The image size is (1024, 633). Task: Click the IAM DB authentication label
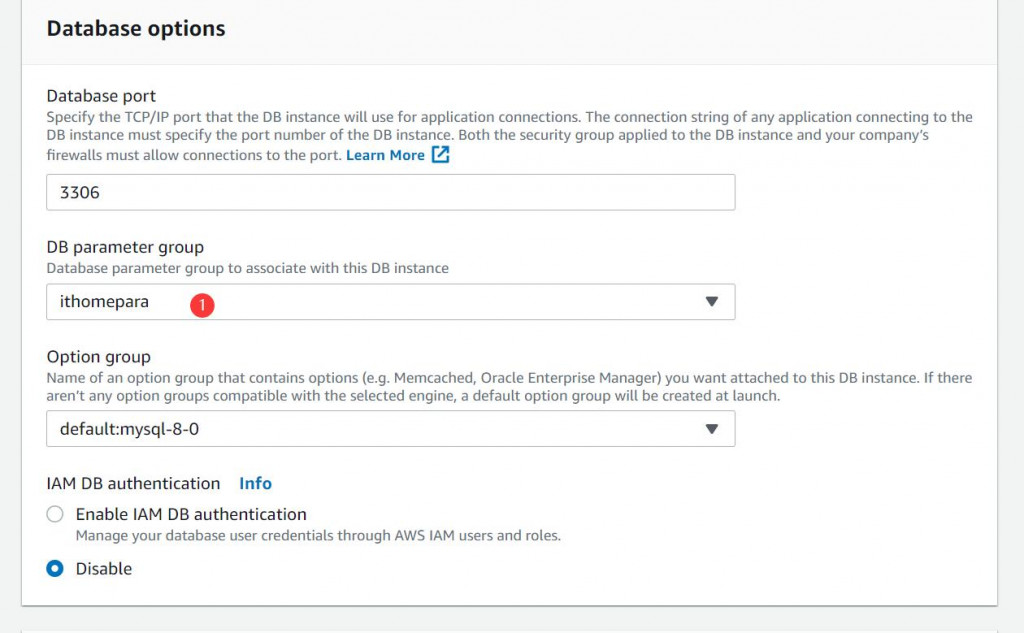(133, 483)
